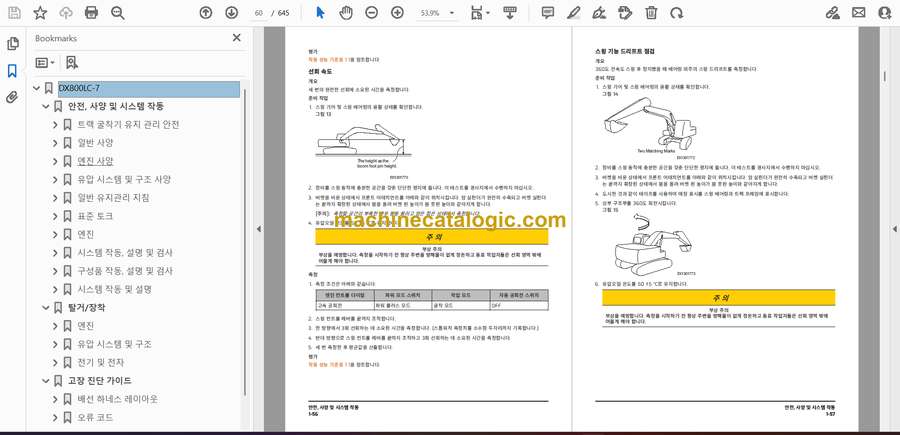The width and height of the screenshot is (900, 435).
Task: Select the arrow Selection tool
Action: tap(320, 13)
